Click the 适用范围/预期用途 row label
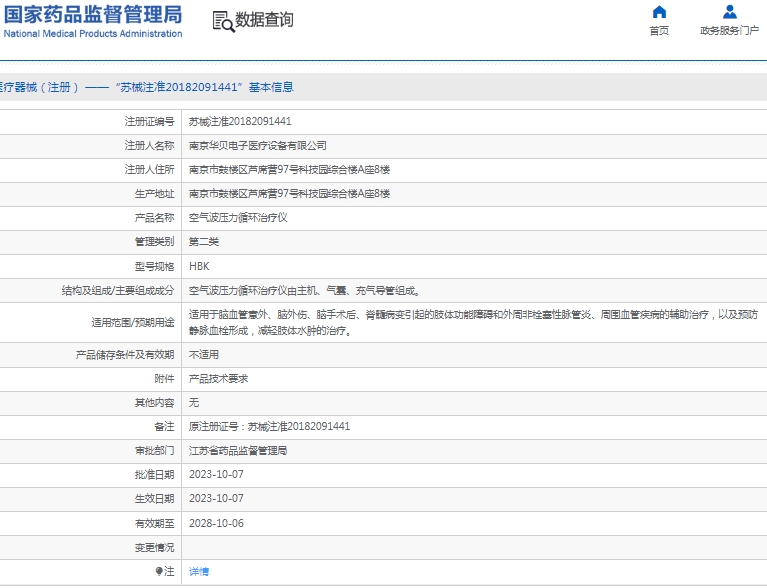The height and width of the screenshot is (588, 767). (133, 322)
